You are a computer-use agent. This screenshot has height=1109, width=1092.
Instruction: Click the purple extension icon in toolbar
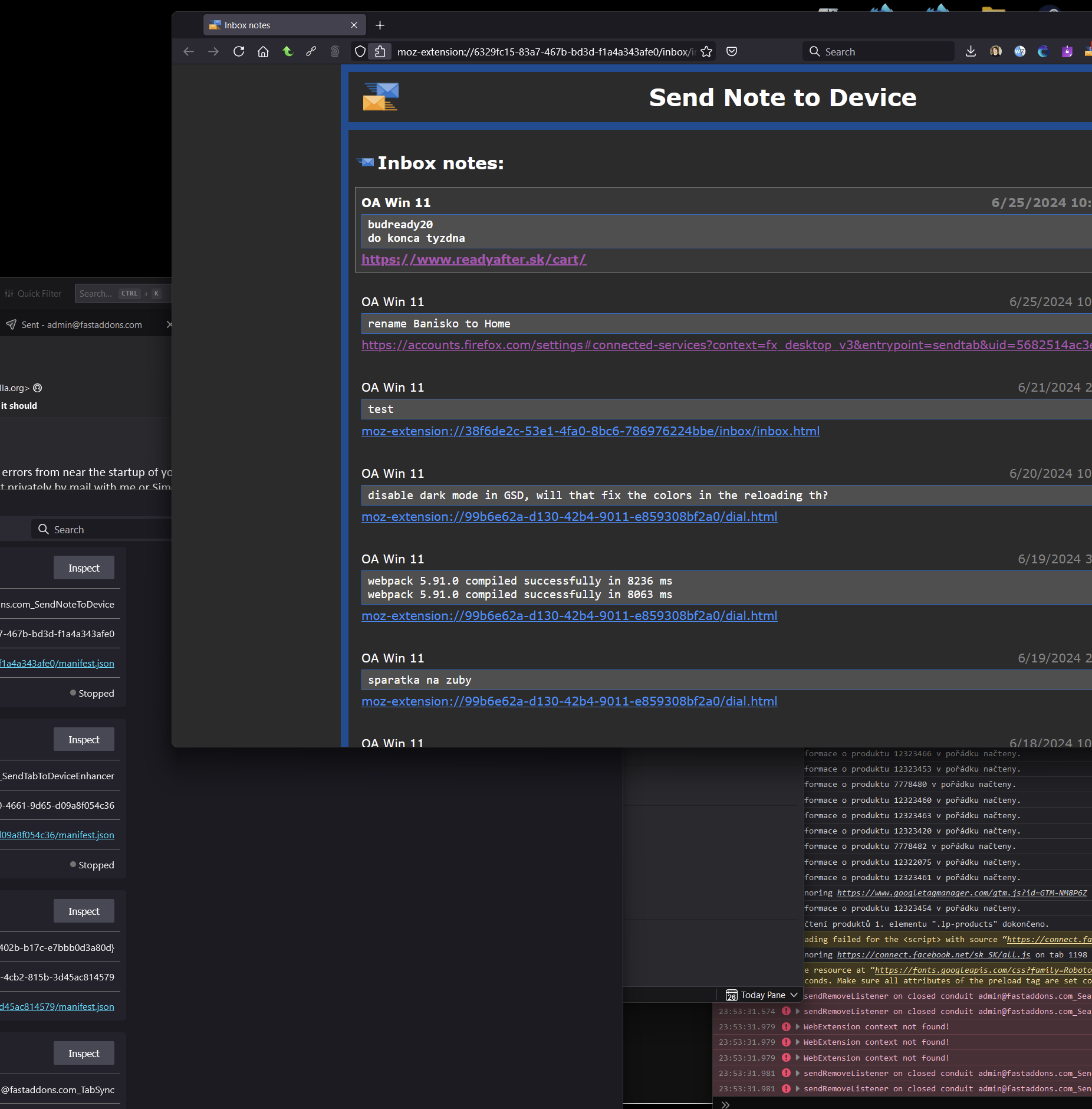pos(1067,52)
